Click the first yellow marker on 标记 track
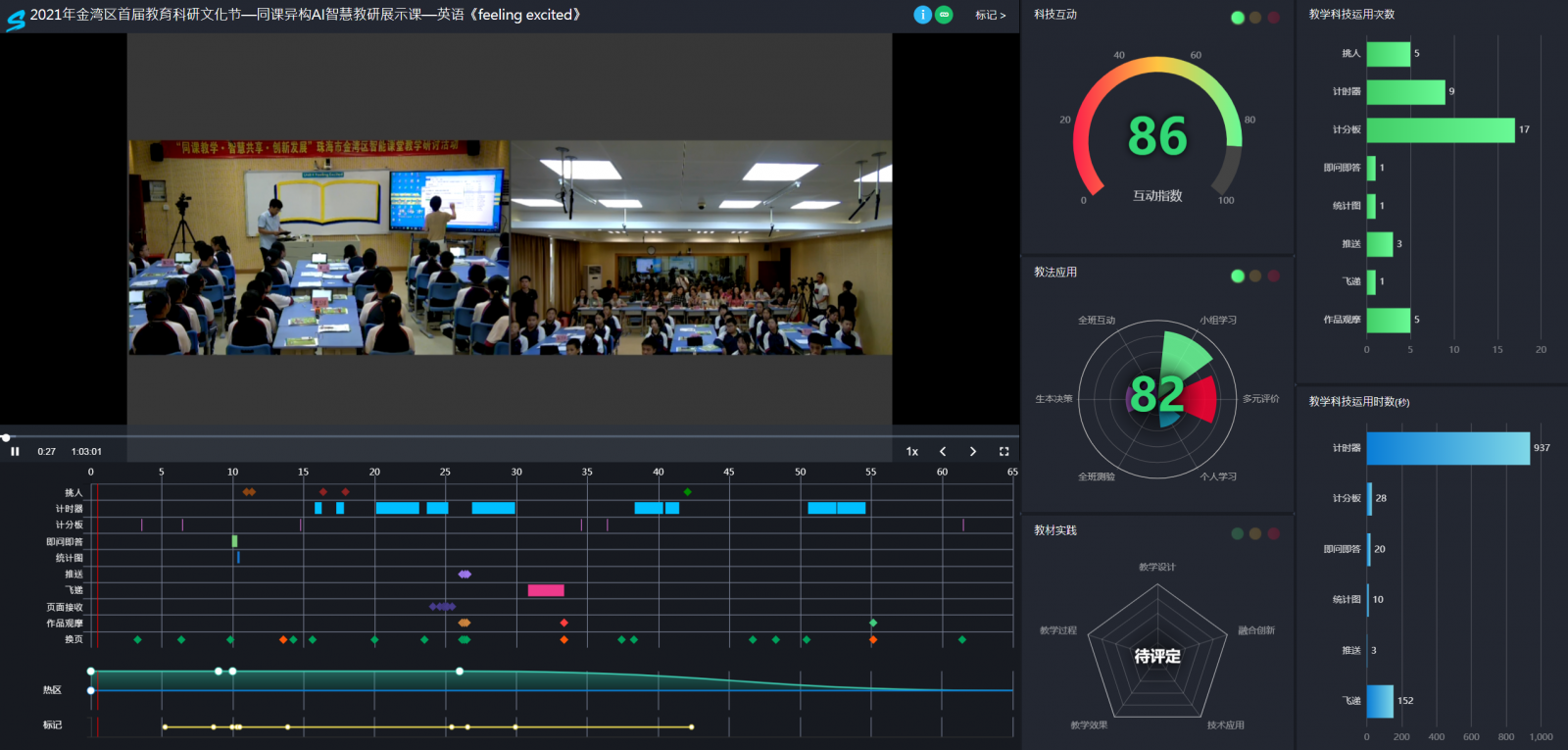The height and width of the screenshot is (750, 1568). (165, 727)
